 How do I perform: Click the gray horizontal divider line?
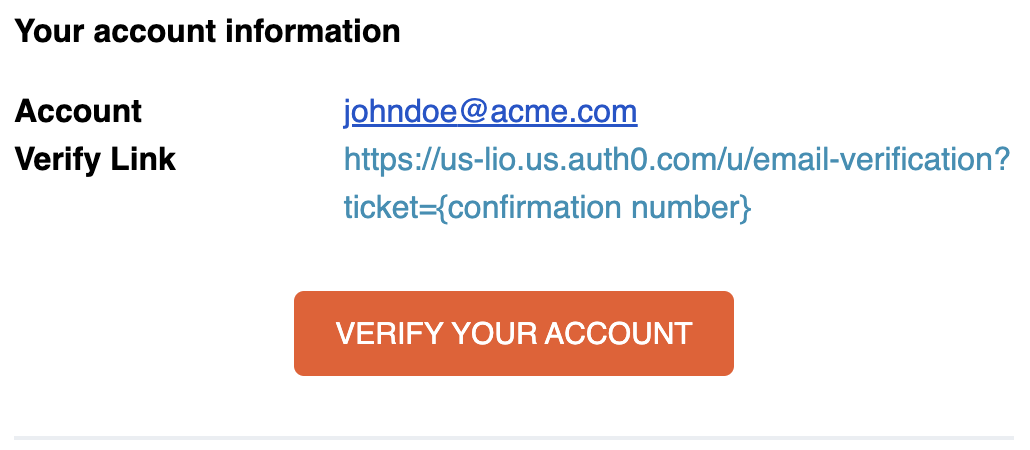[x=514, y=438]
